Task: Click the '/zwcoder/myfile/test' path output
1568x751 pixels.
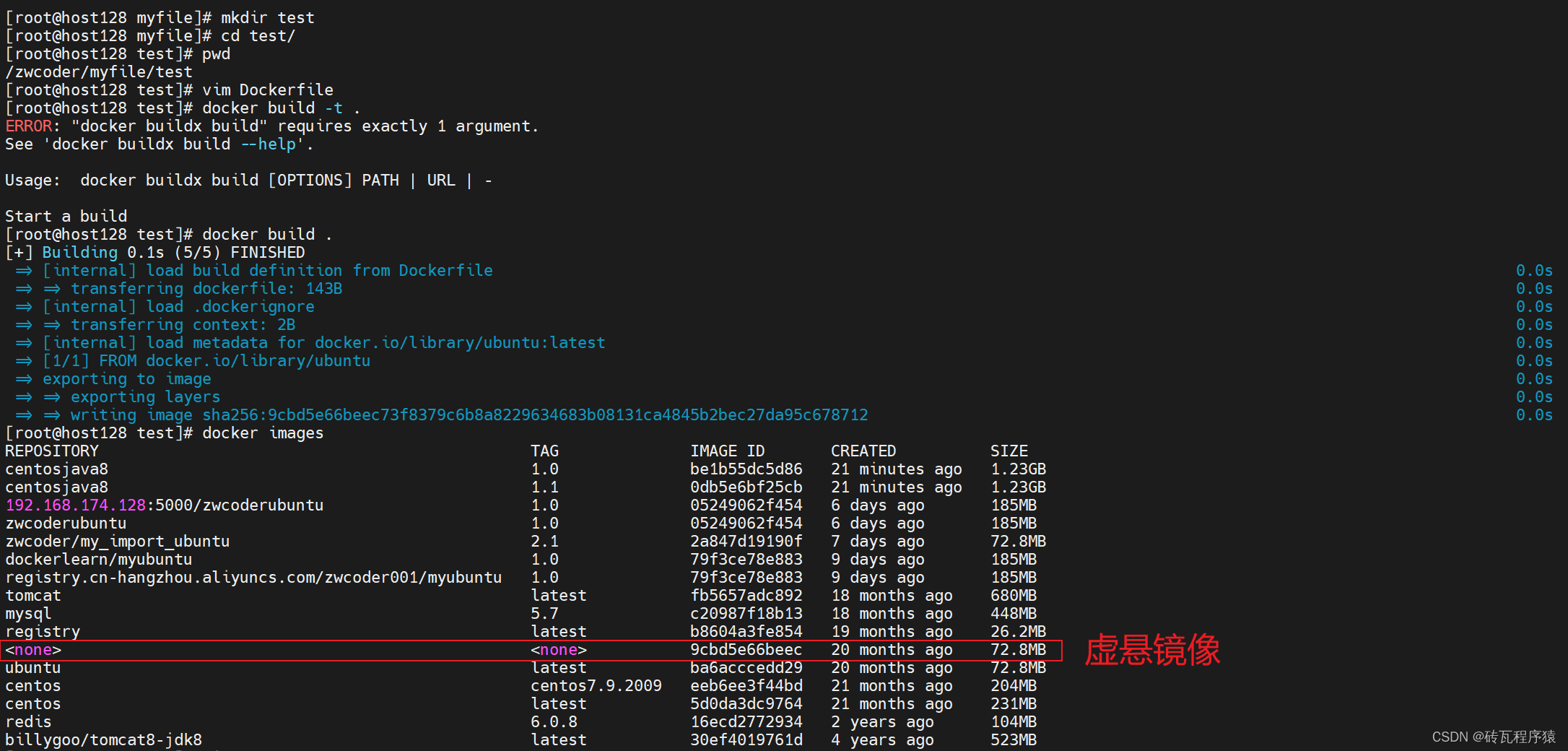Action: point(99,71)
